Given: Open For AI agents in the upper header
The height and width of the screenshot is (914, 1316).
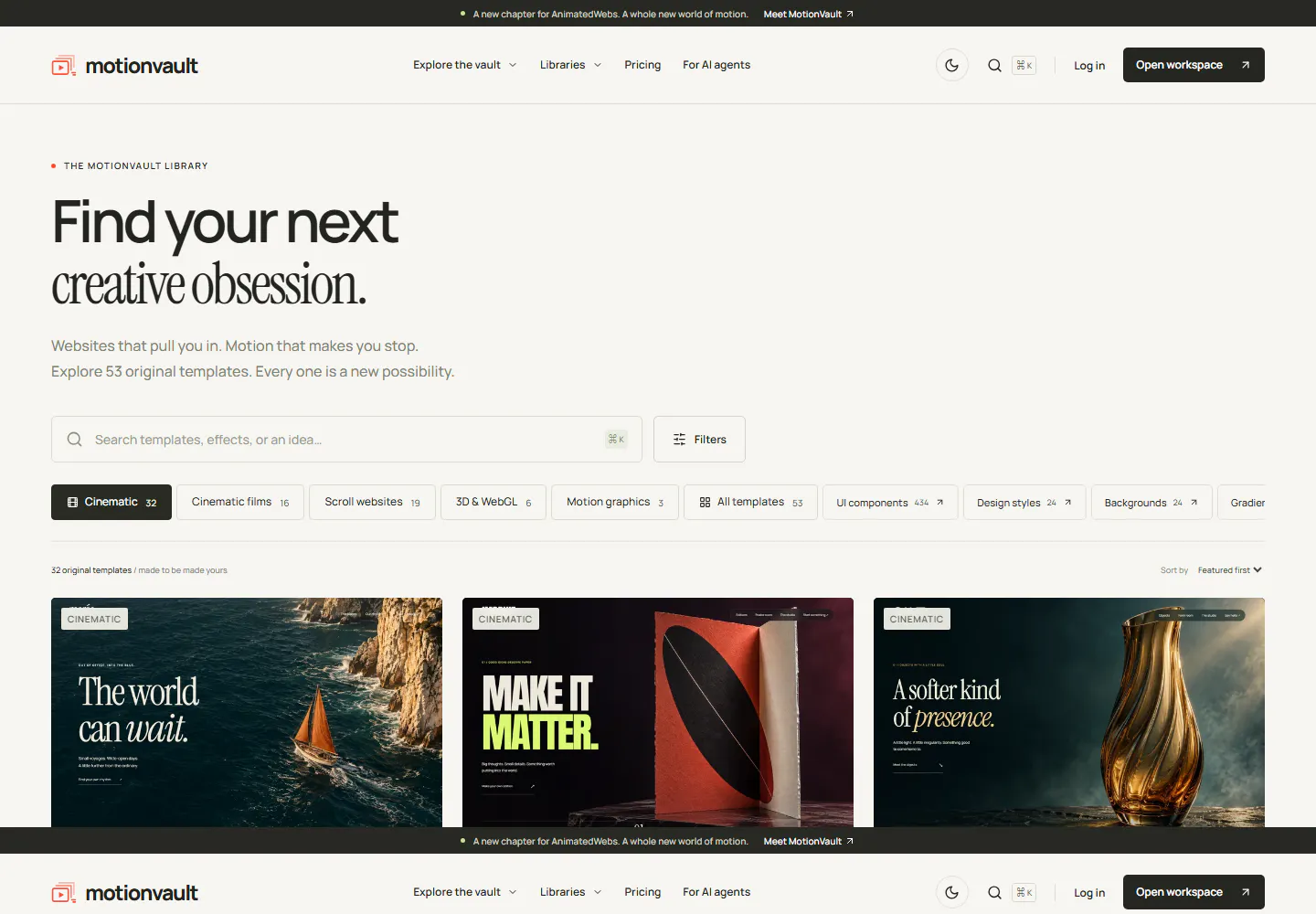Looking at the screenshot, I should point(716,65).
